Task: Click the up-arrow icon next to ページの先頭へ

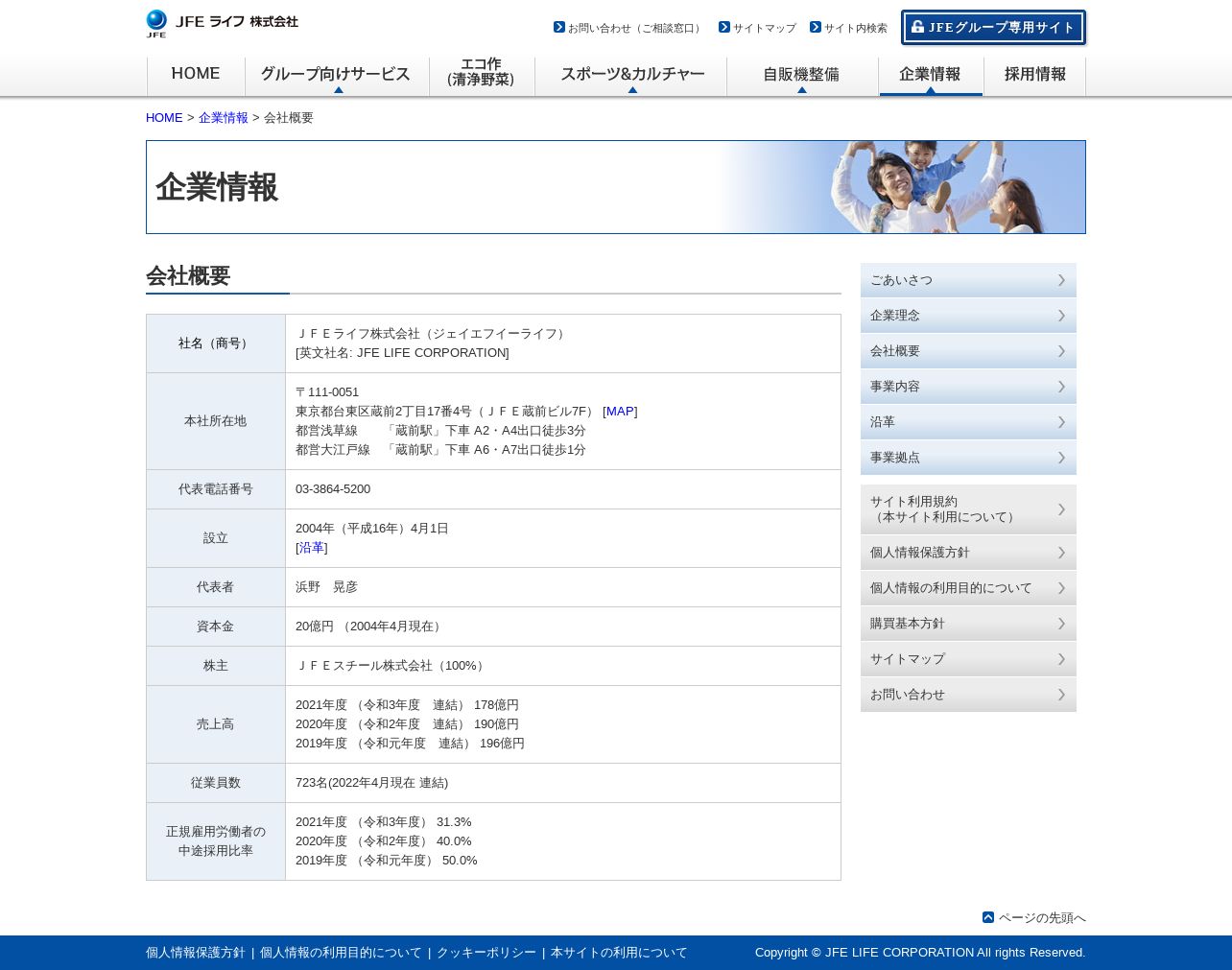Action: point(988,917)
